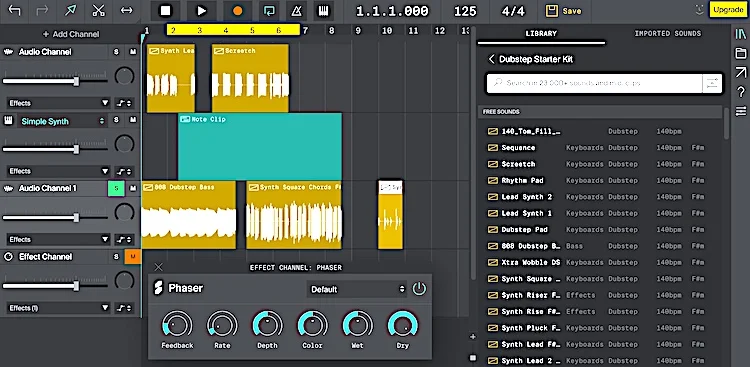Open Effects dropdown on Simple Synth

(x=59, y=171)
